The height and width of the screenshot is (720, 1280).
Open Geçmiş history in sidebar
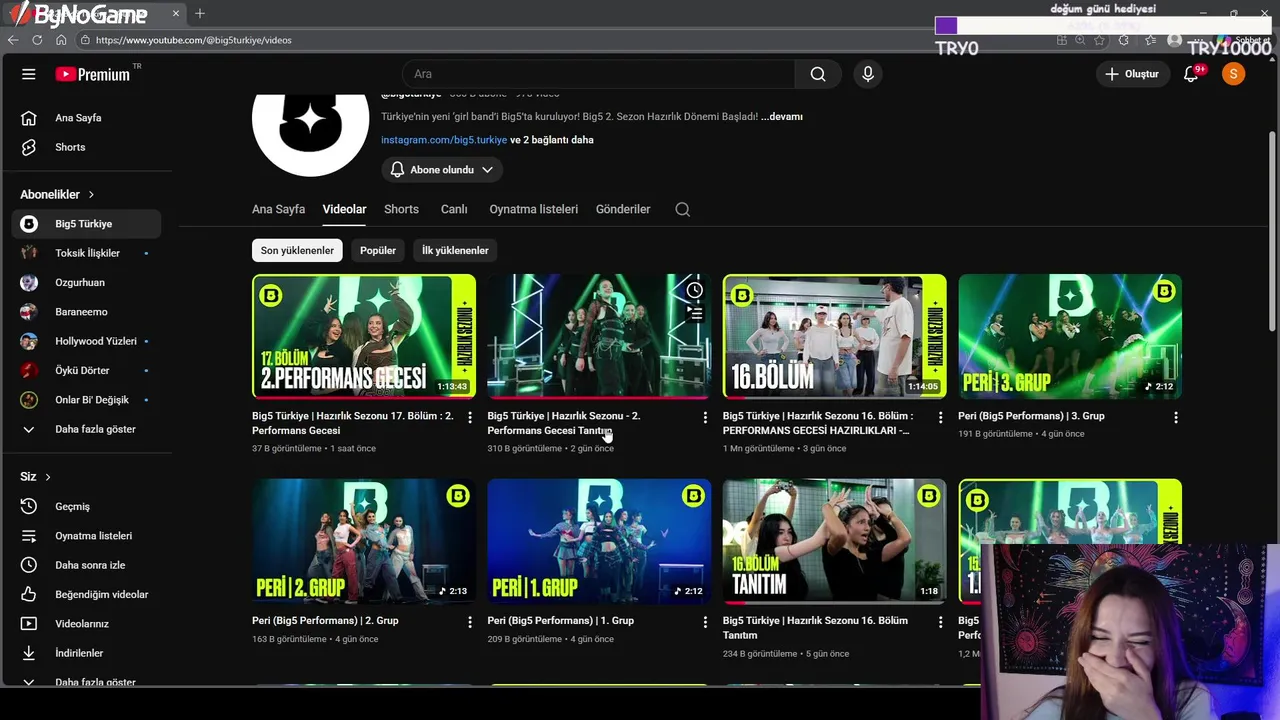88,506
